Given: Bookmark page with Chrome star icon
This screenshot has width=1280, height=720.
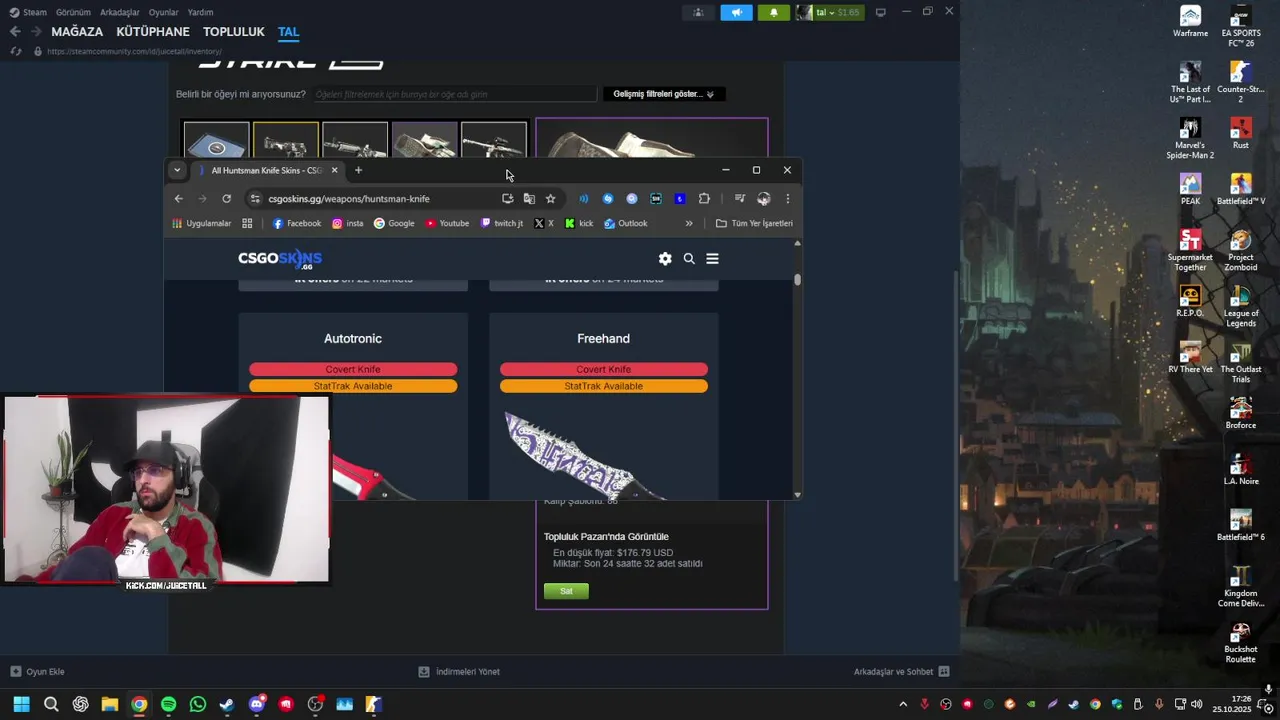Looking at the screenshot, I should click(x=550, y=198).
